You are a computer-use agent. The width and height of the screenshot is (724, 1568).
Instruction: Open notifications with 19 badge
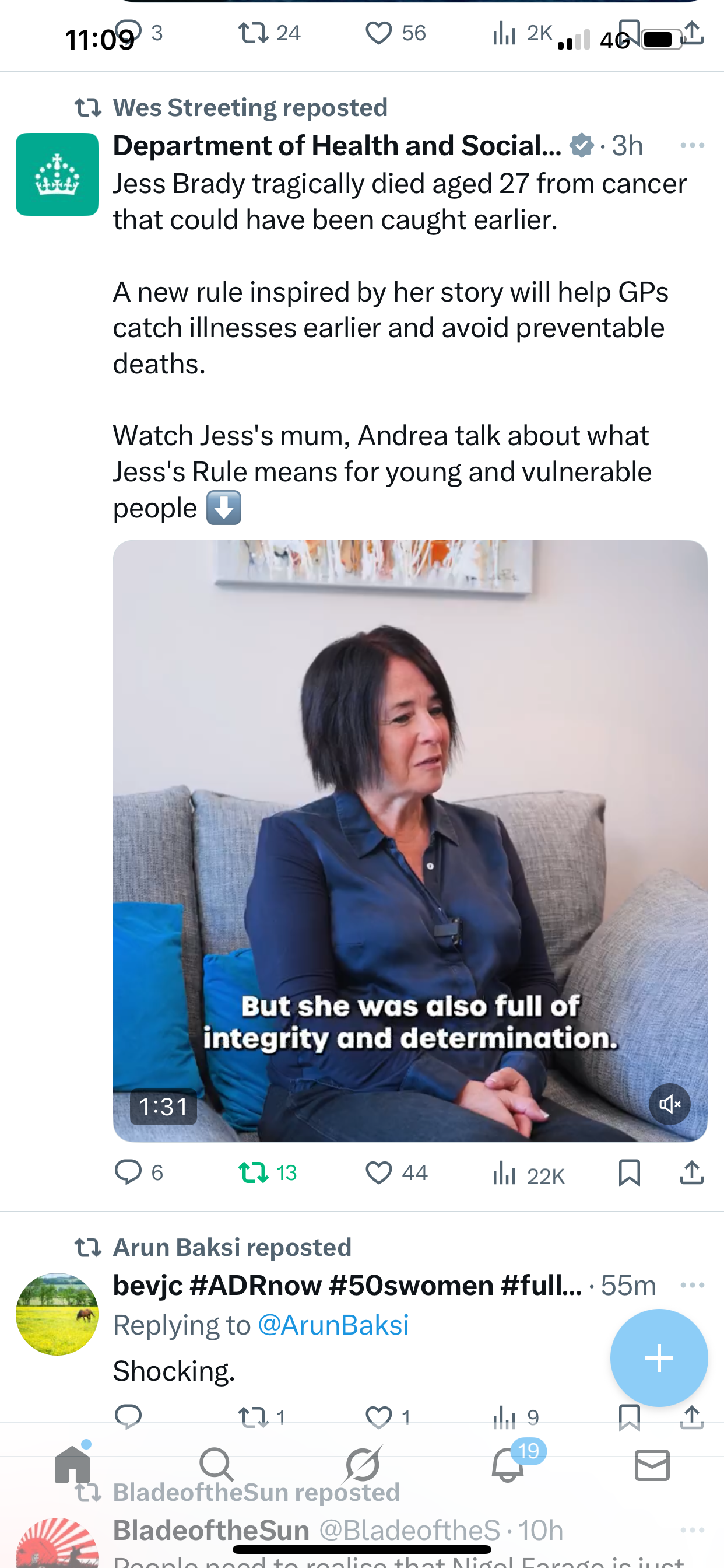click(508, 1465)
